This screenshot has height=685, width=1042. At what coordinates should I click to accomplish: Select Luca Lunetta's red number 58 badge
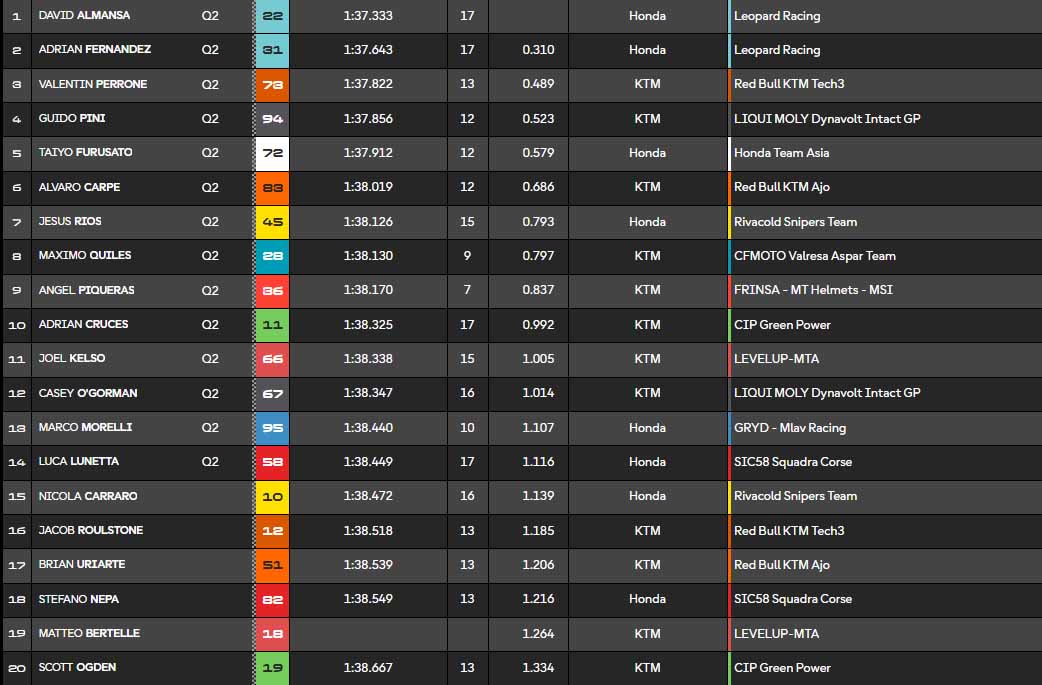point(272,462)
